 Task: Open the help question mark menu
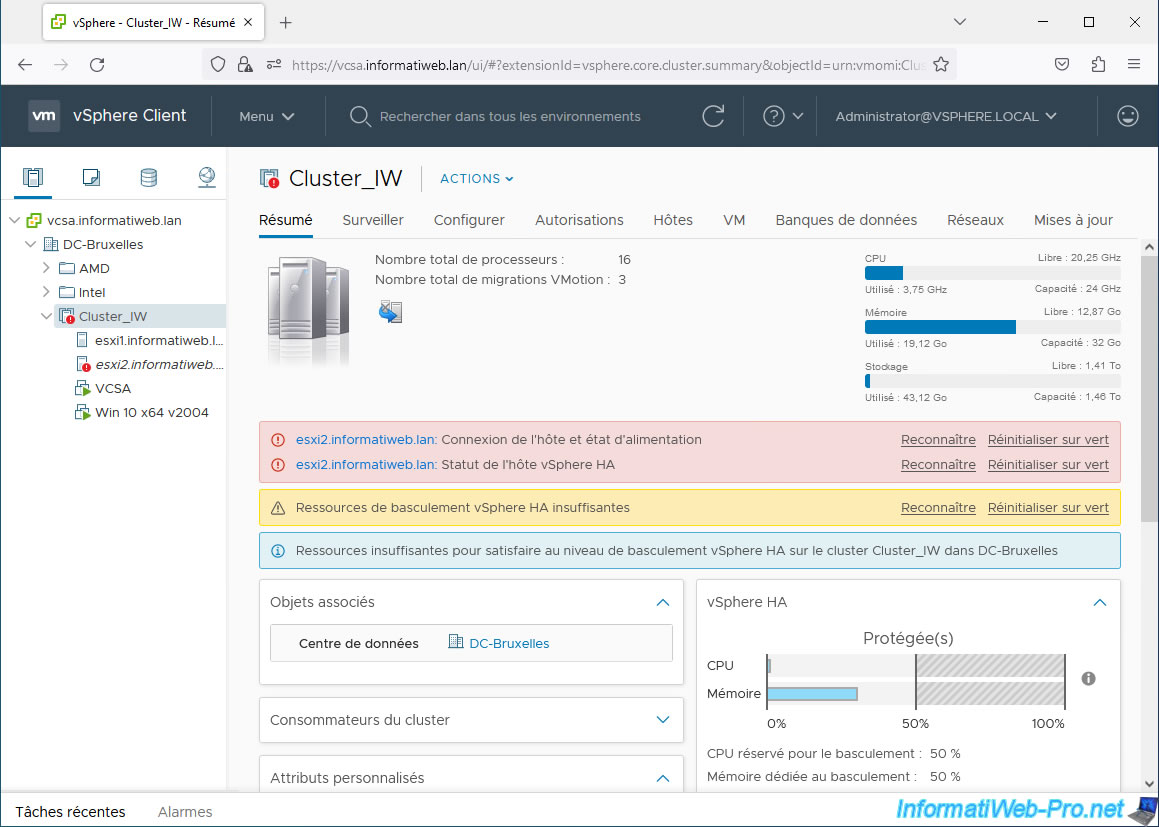(783, 116)
